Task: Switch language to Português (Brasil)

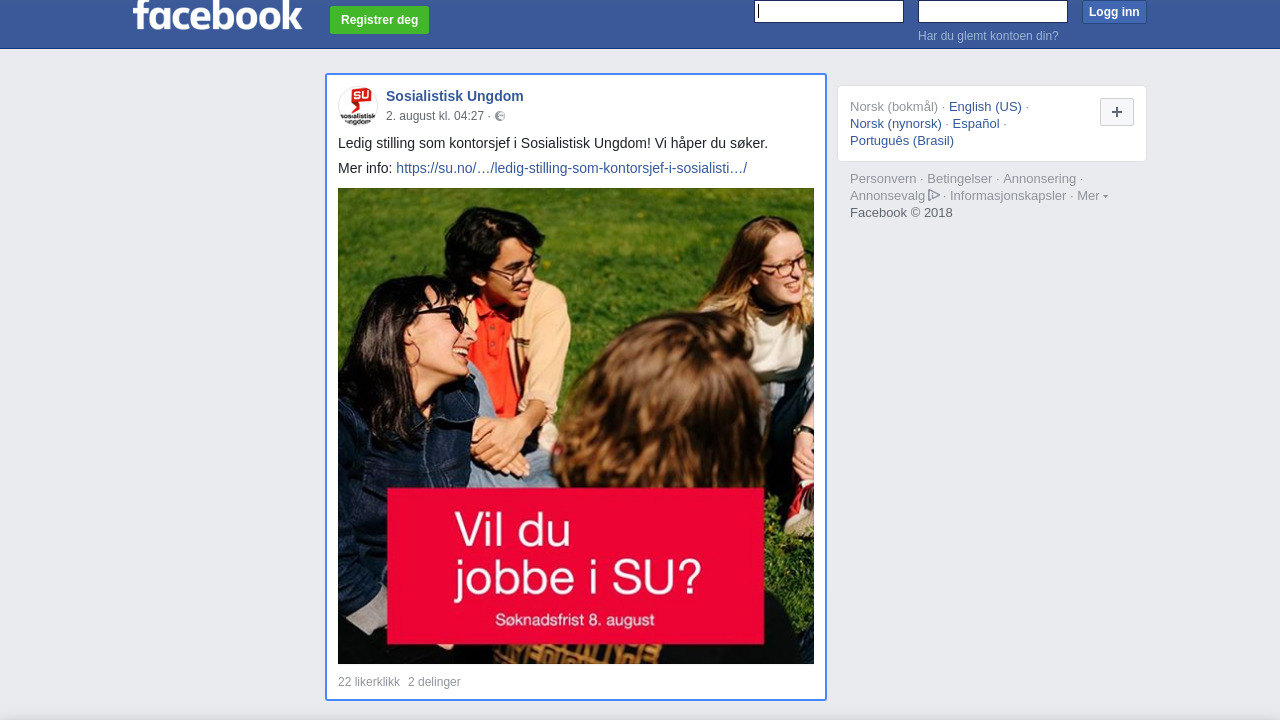Action: click(902, 141)
